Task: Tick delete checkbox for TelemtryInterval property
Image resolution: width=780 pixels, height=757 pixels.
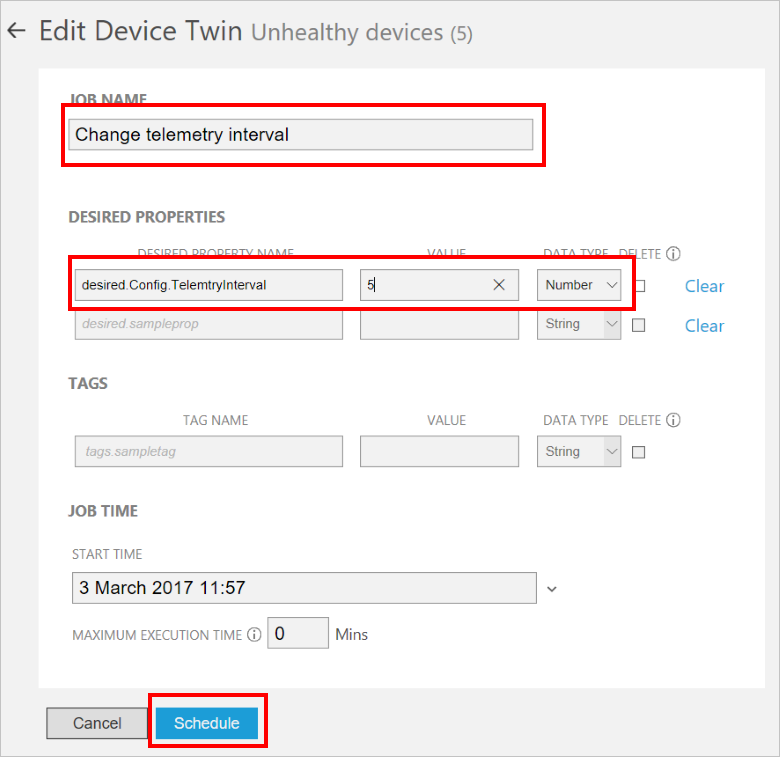Action: 640,286
